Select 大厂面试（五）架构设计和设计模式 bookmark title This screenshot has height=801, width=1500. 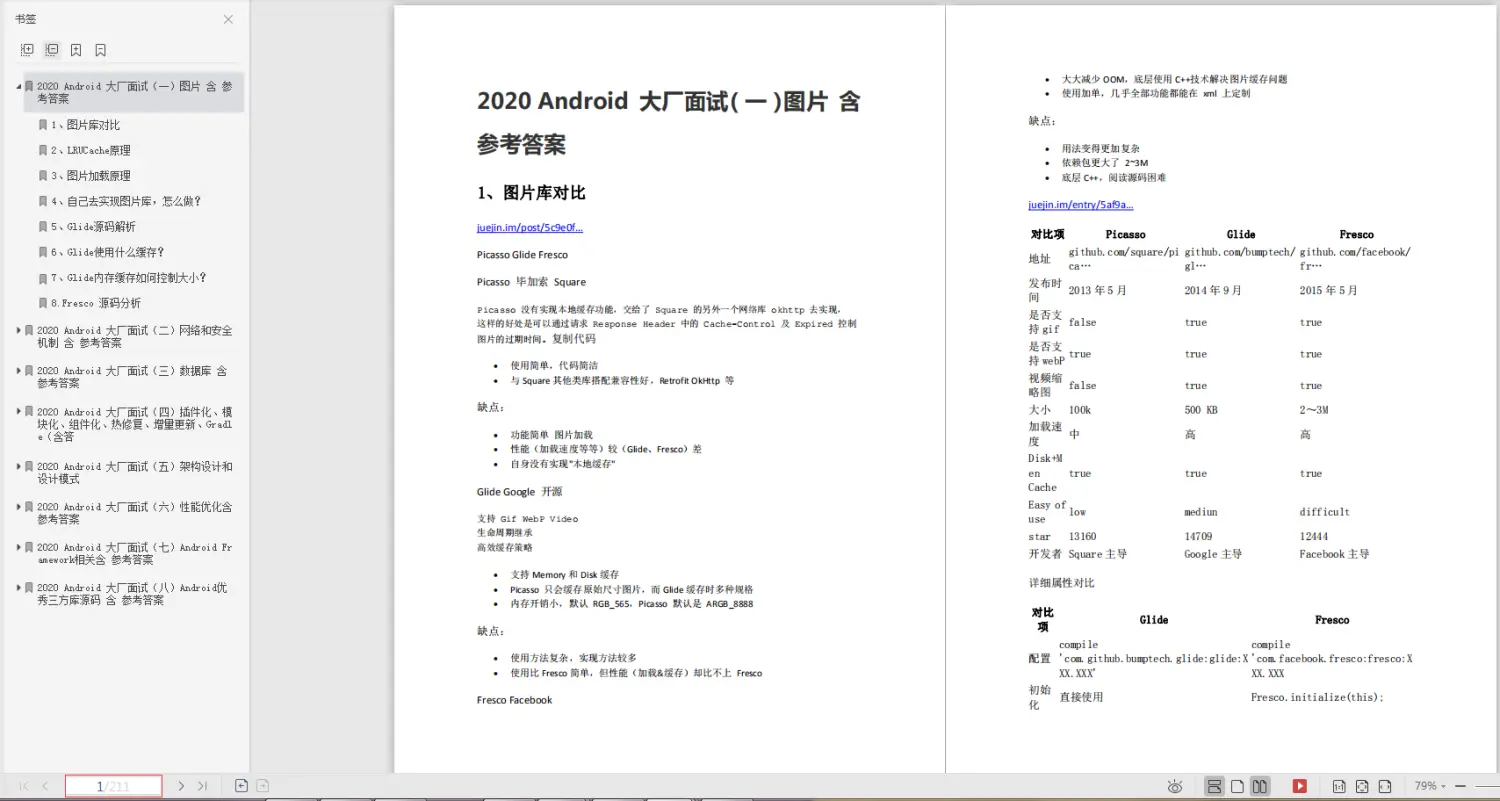point(135,473)
